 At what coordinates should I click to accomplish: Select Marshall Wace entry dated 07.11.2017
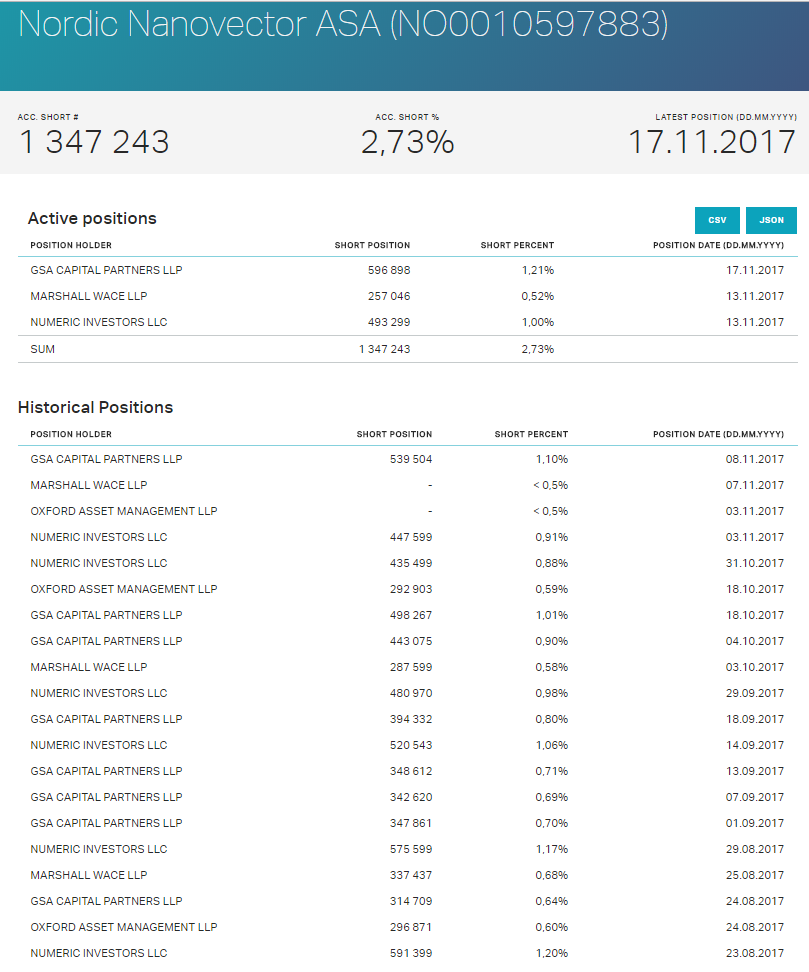(89, 485)
